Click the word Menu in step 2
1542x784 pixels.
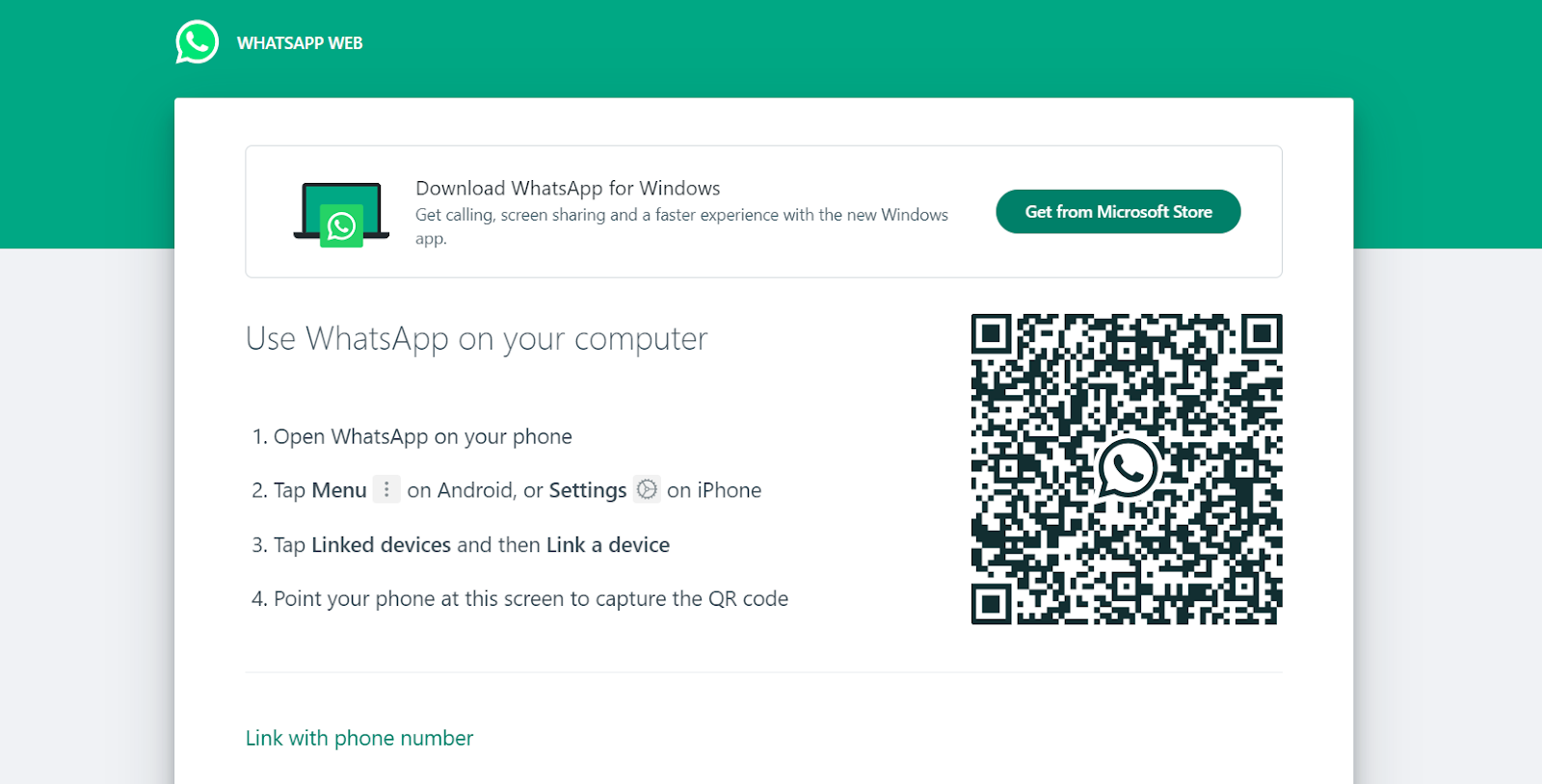(339, 490)
